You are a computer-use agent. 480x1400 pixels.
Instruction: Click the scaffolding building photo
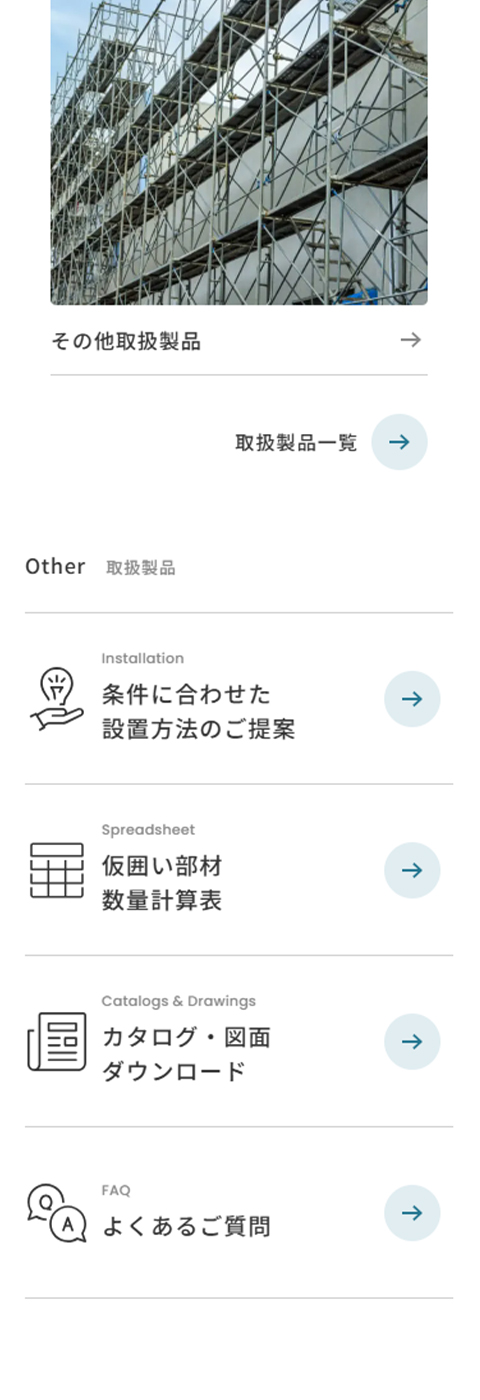[x=239, y=152]
